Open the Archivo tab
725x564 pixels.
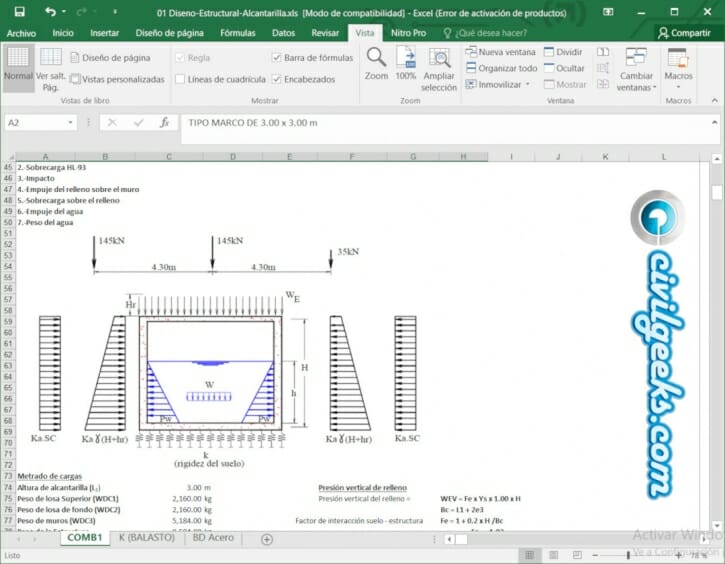tap(21, 33)
